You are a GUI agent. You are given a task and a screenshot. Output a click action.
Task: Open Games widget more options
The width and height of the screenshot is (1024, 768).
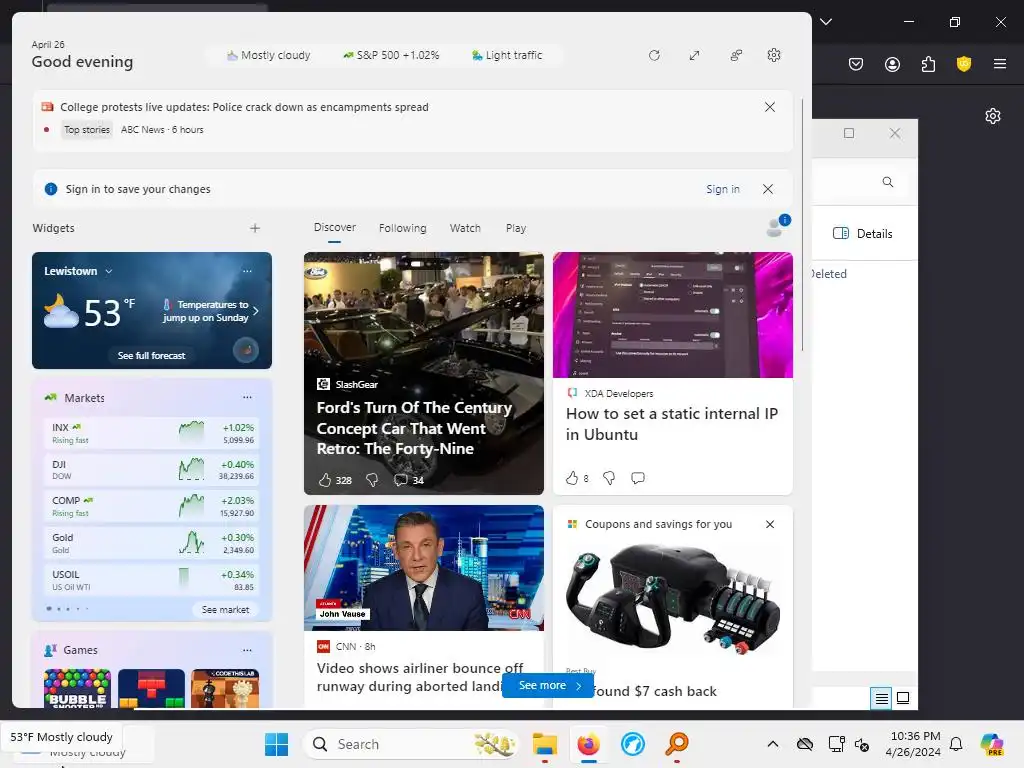[247, 650]
